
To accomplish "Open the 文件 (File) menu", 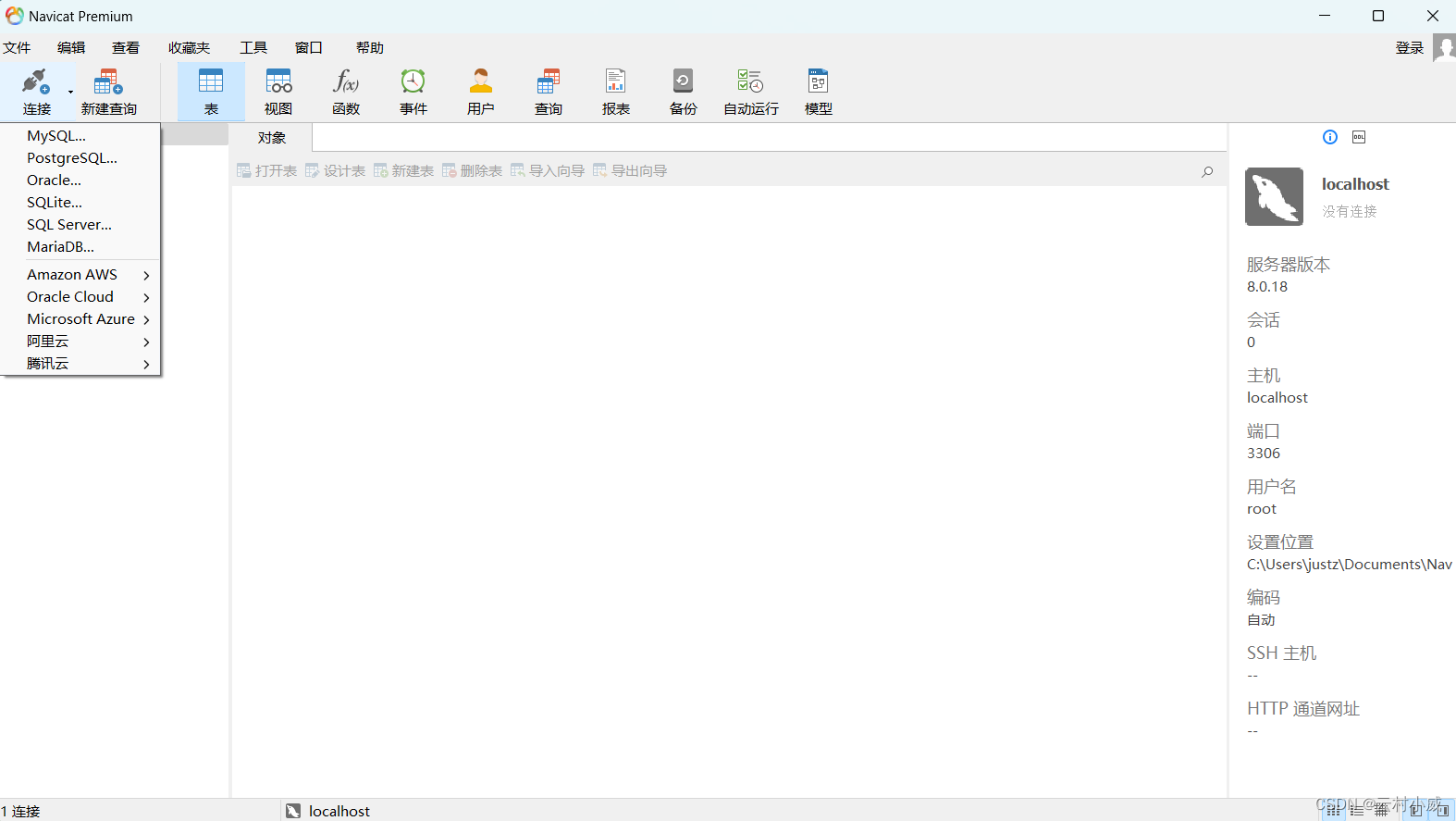I will 17,47.
